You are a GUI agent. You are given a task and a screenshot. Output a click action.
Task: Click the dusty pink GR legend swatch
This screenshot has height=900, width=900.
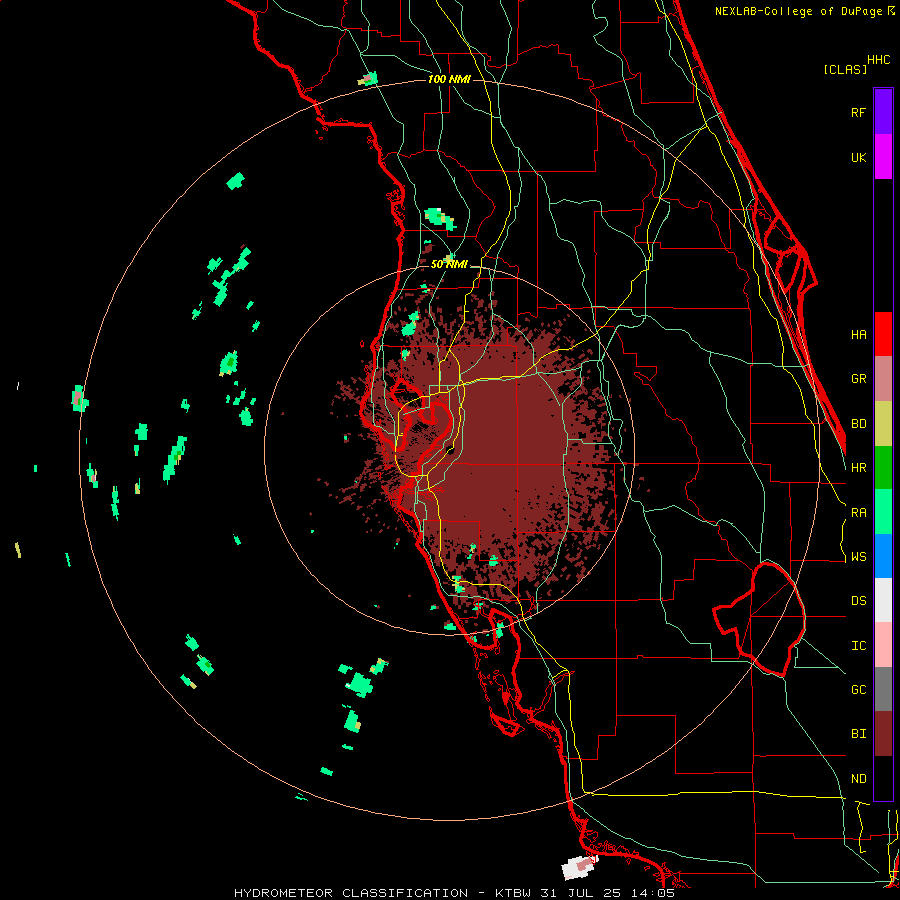[x=883, y=379]
